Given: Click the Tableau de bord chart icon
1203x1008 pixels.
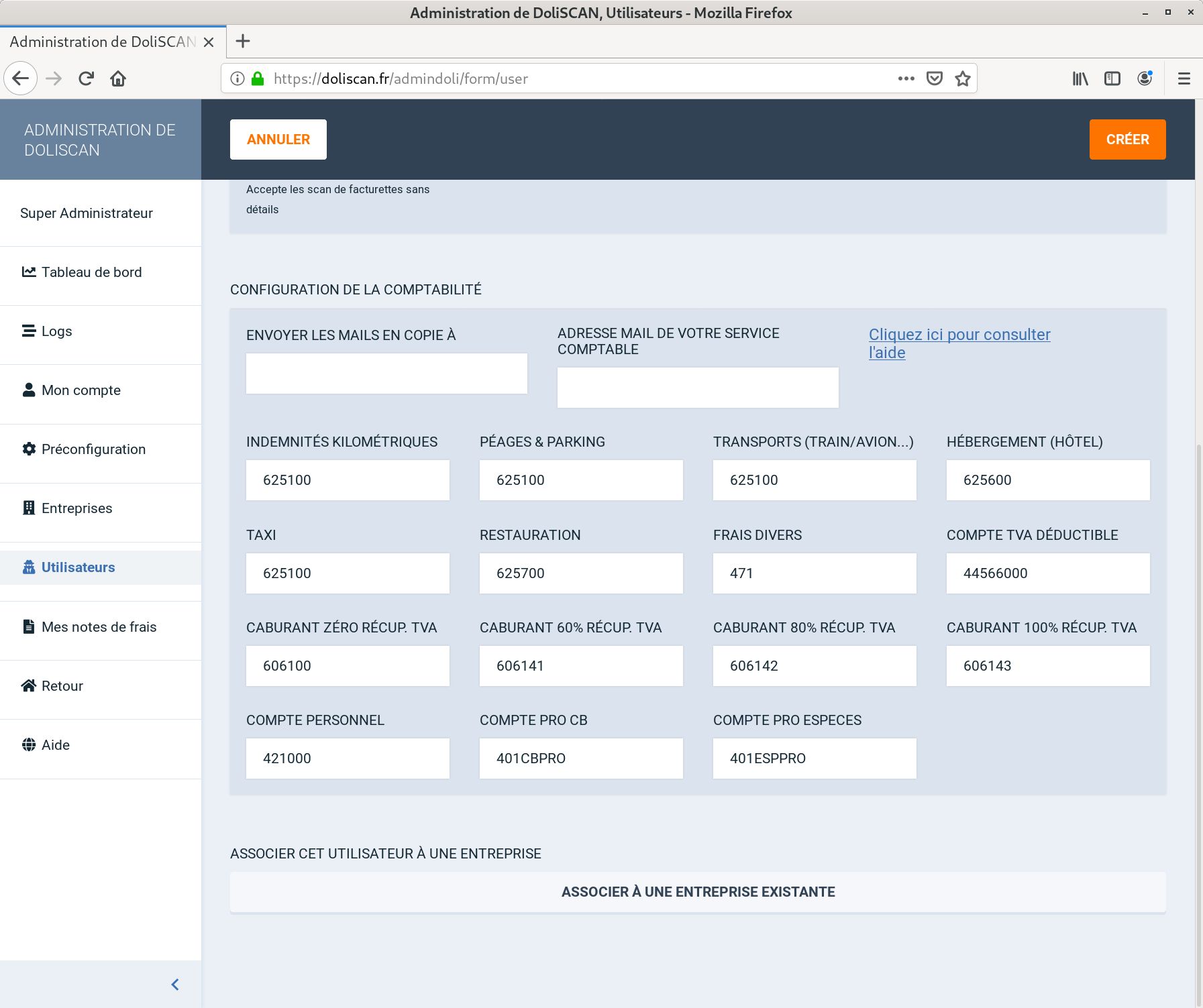Looking at the screenshot, I should tap(28, 272).
